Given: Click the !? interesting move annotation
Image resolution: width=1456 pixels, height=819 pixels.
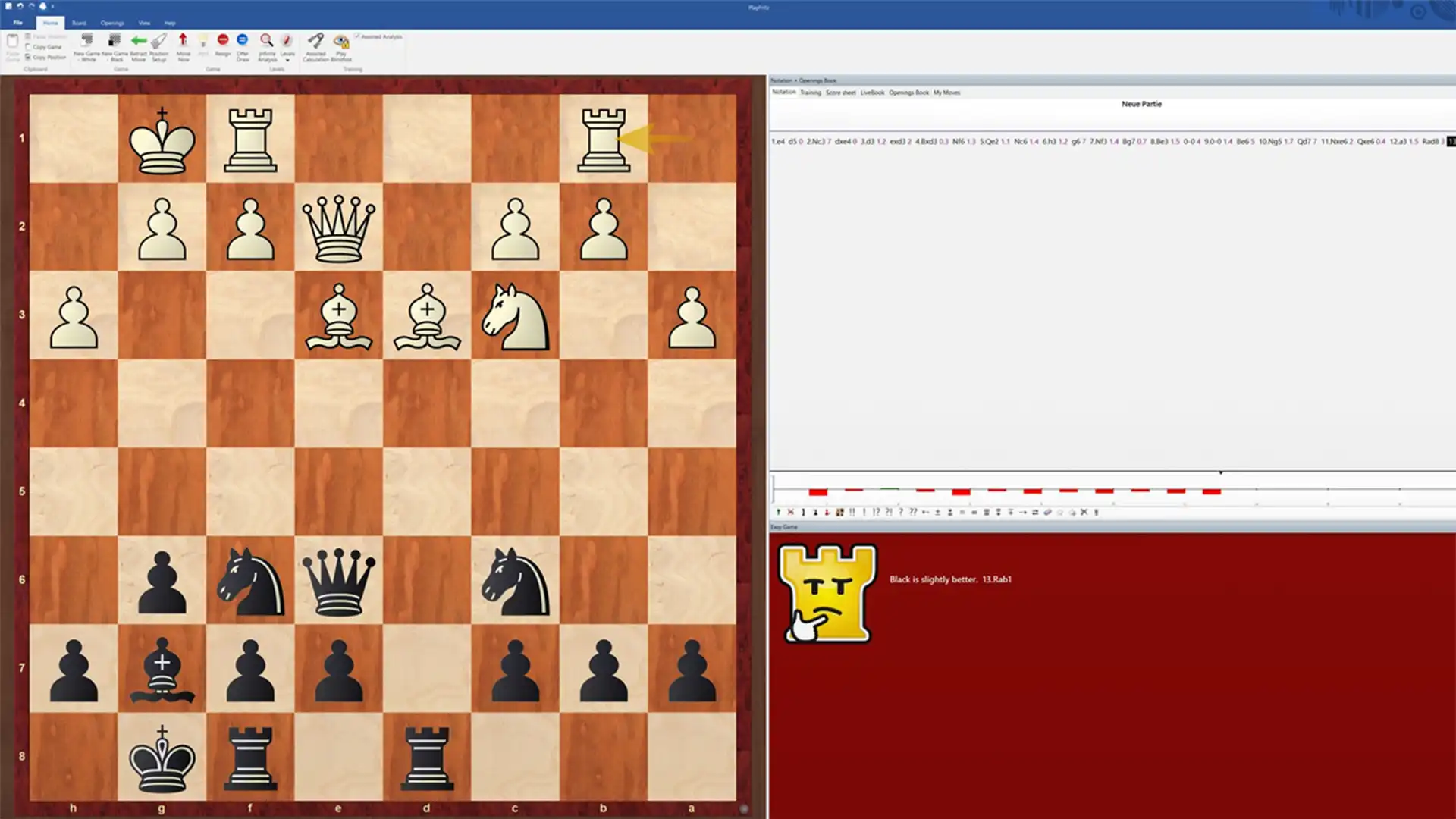Looking at the screenshot, I should [x=876, y=512].
